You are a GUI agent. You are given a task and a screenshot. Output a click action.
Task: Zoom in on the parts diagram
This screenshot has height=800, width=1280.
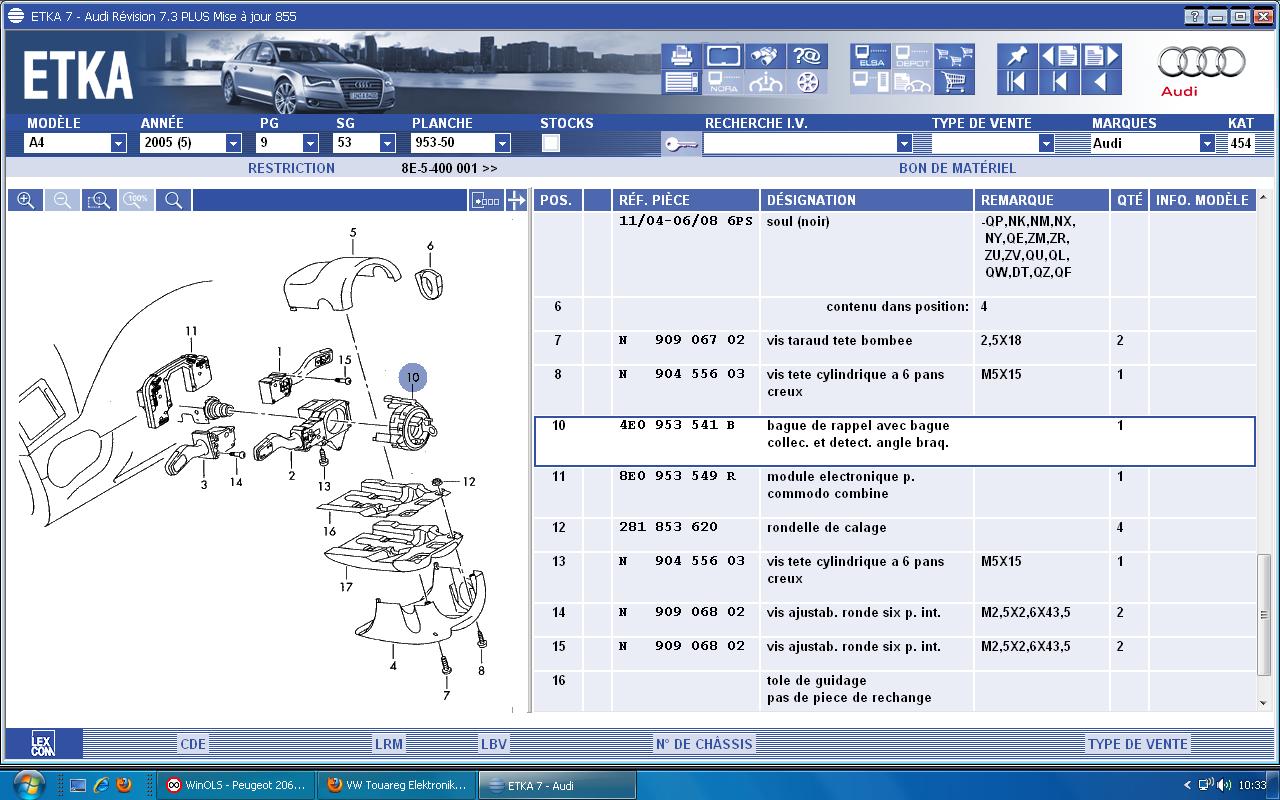[26, 201]
